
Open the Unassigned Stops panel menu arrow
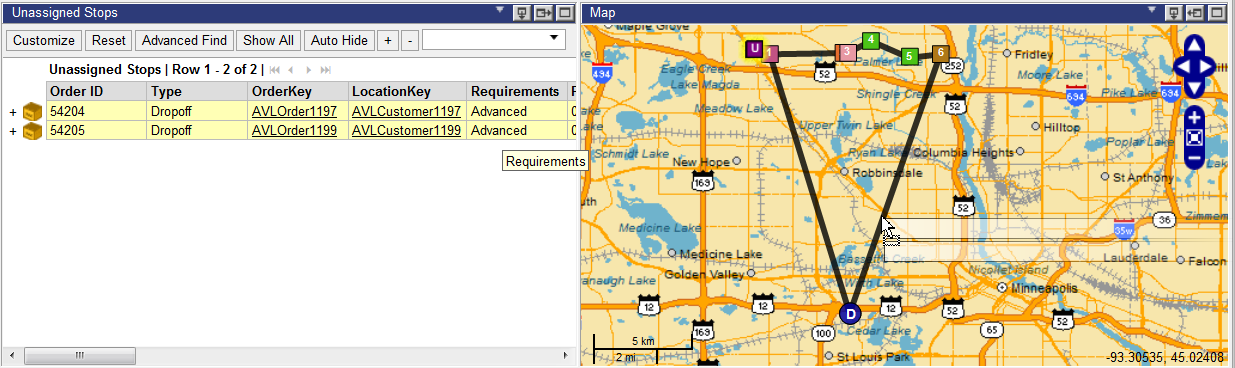[501, 11]
